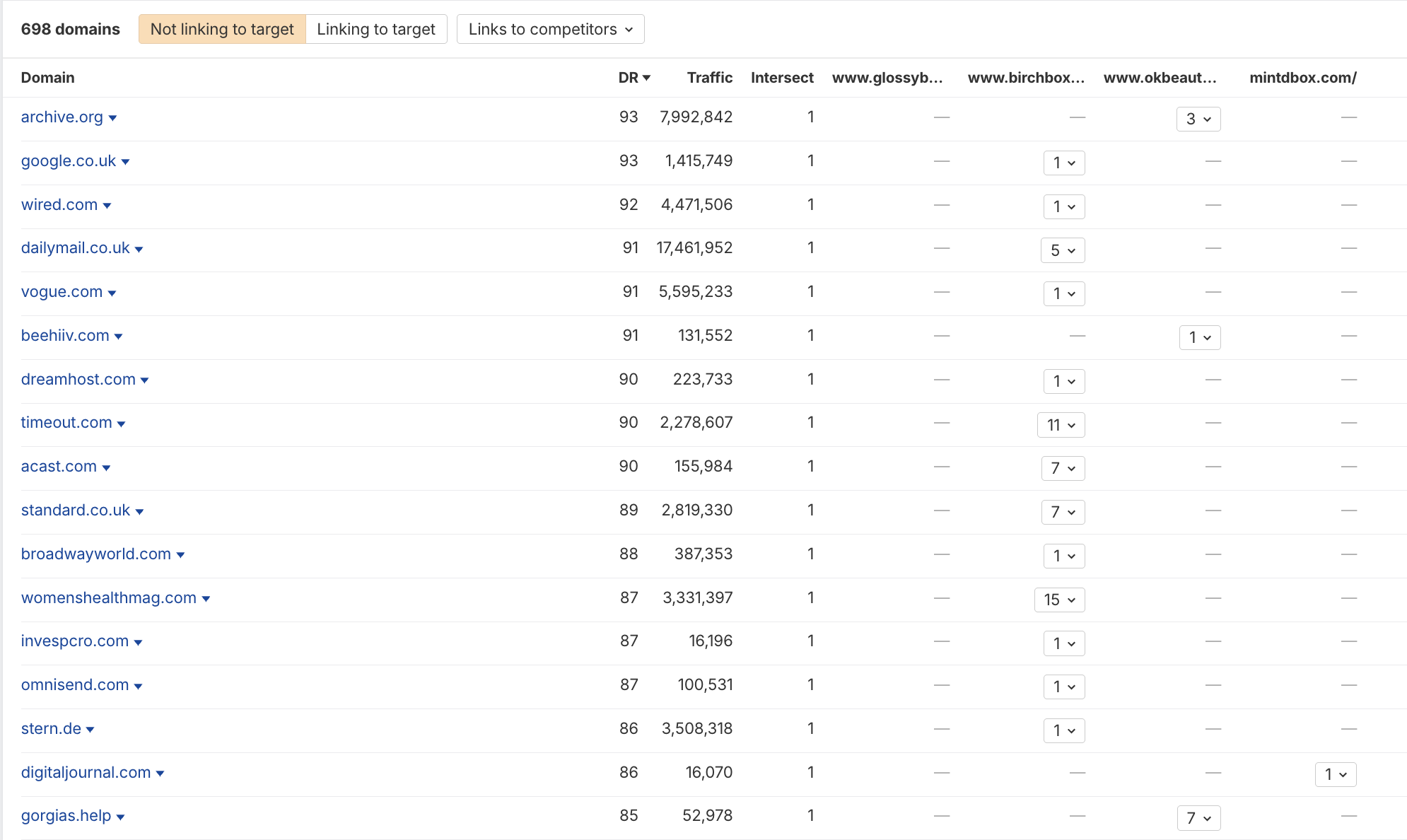This screenshot has width=1407, height=840.
Task: Click the DR column sort arrow
Action: (x=646, y=78)
